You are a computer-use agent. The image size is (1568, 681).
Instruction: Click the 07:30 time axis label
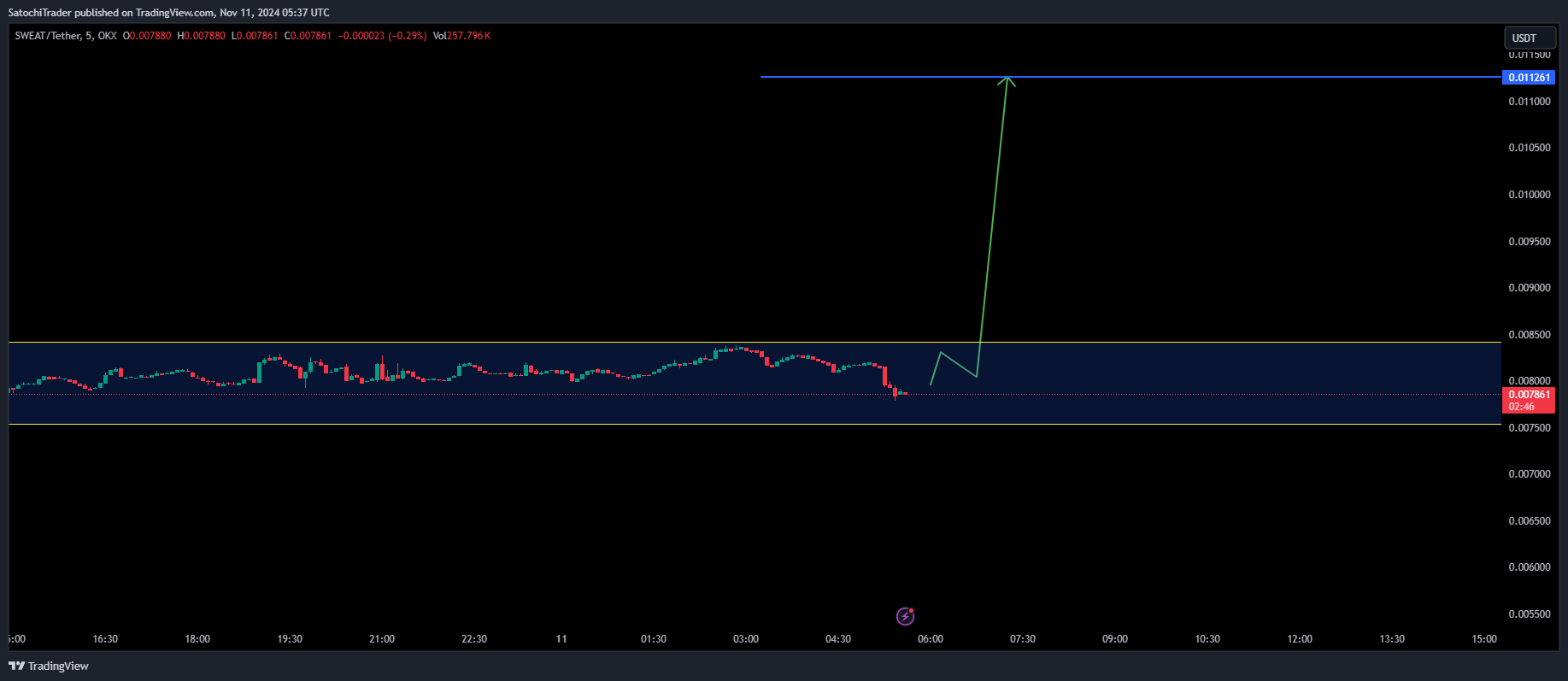pyautogui.click(x=1023, y=639)
